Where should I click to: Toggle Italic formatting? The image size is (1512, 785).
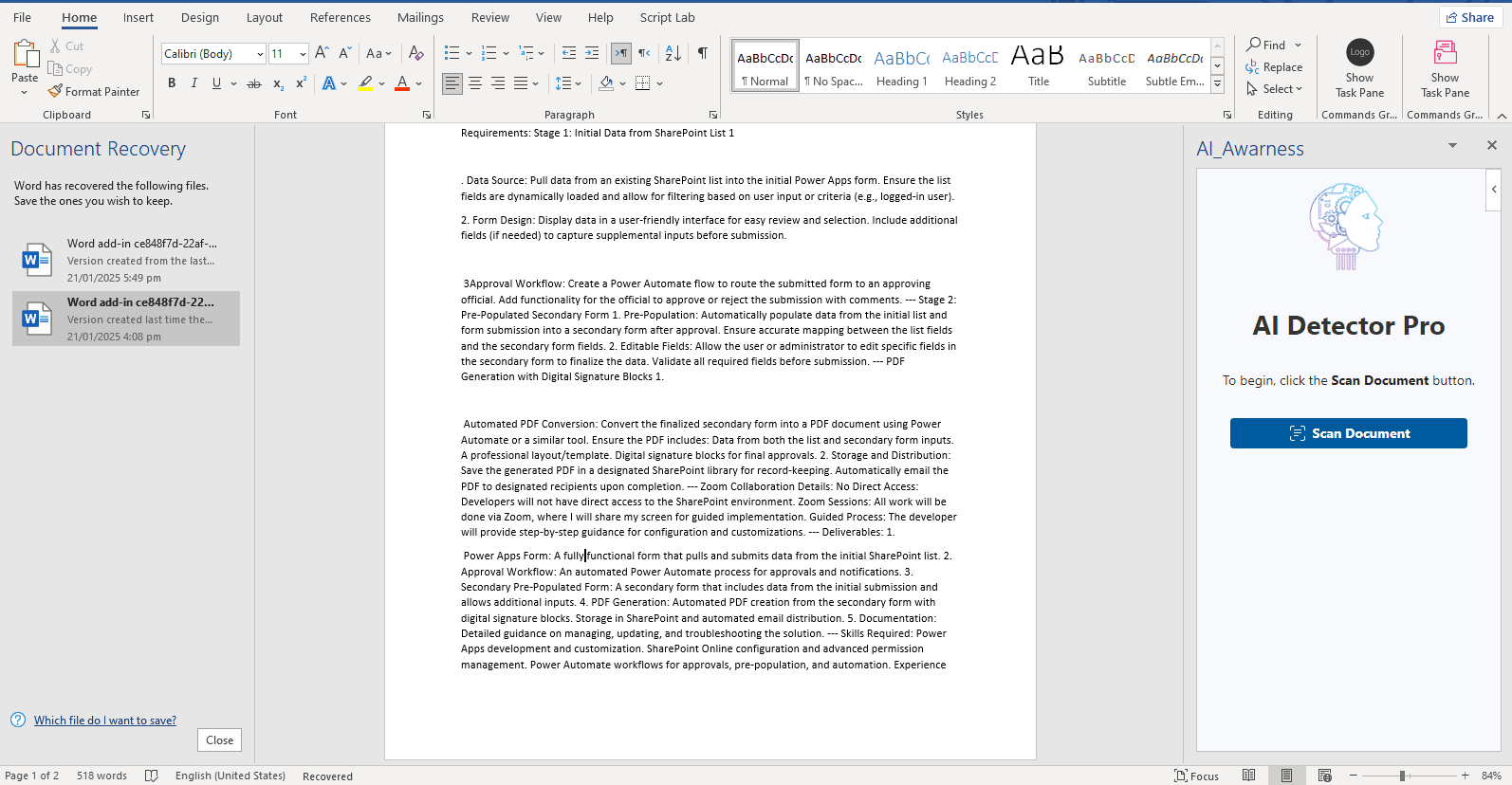[x=194, y=83]
